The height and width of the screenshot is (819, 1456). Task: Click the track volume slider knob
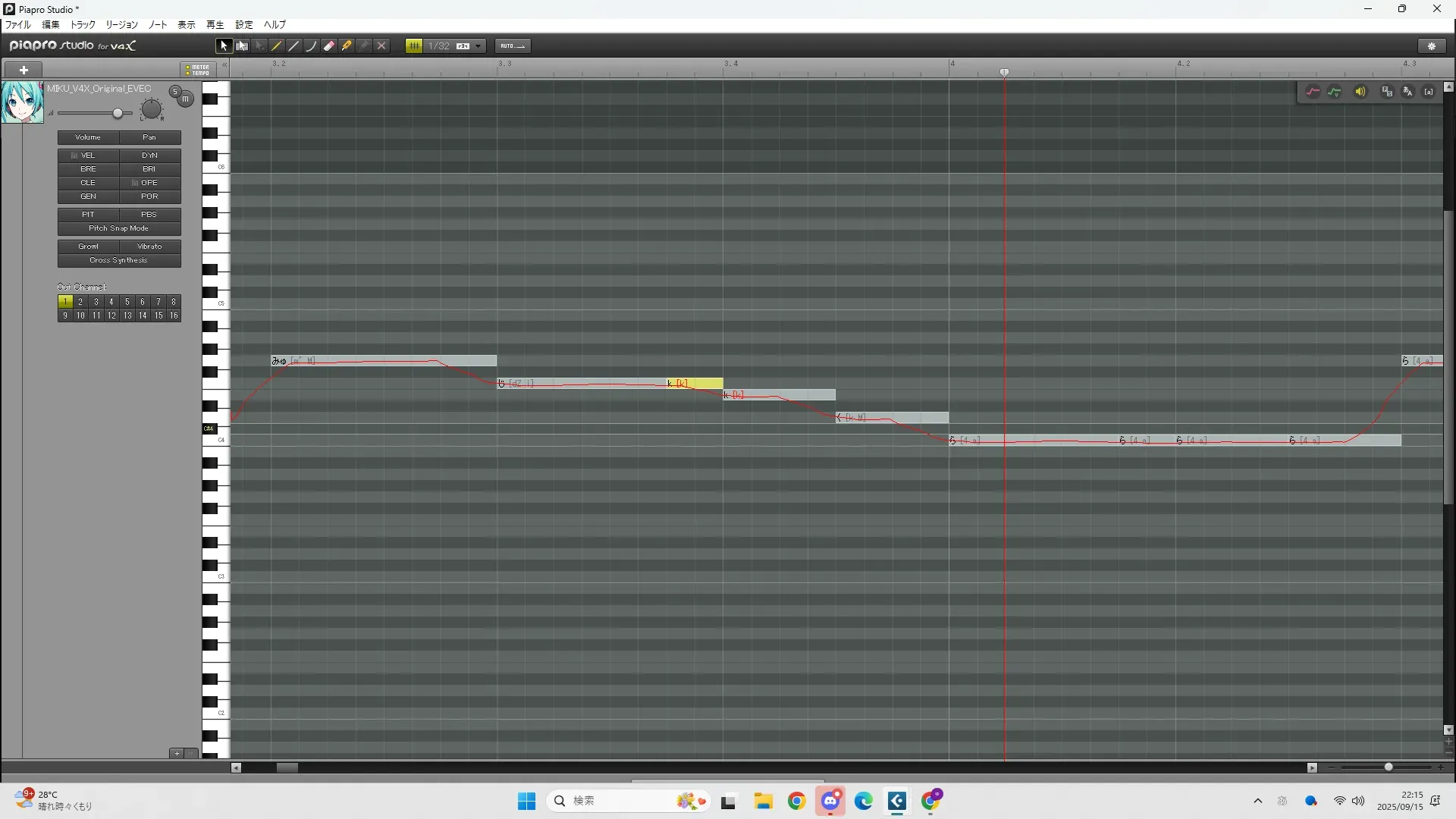[x=118, y=114]
